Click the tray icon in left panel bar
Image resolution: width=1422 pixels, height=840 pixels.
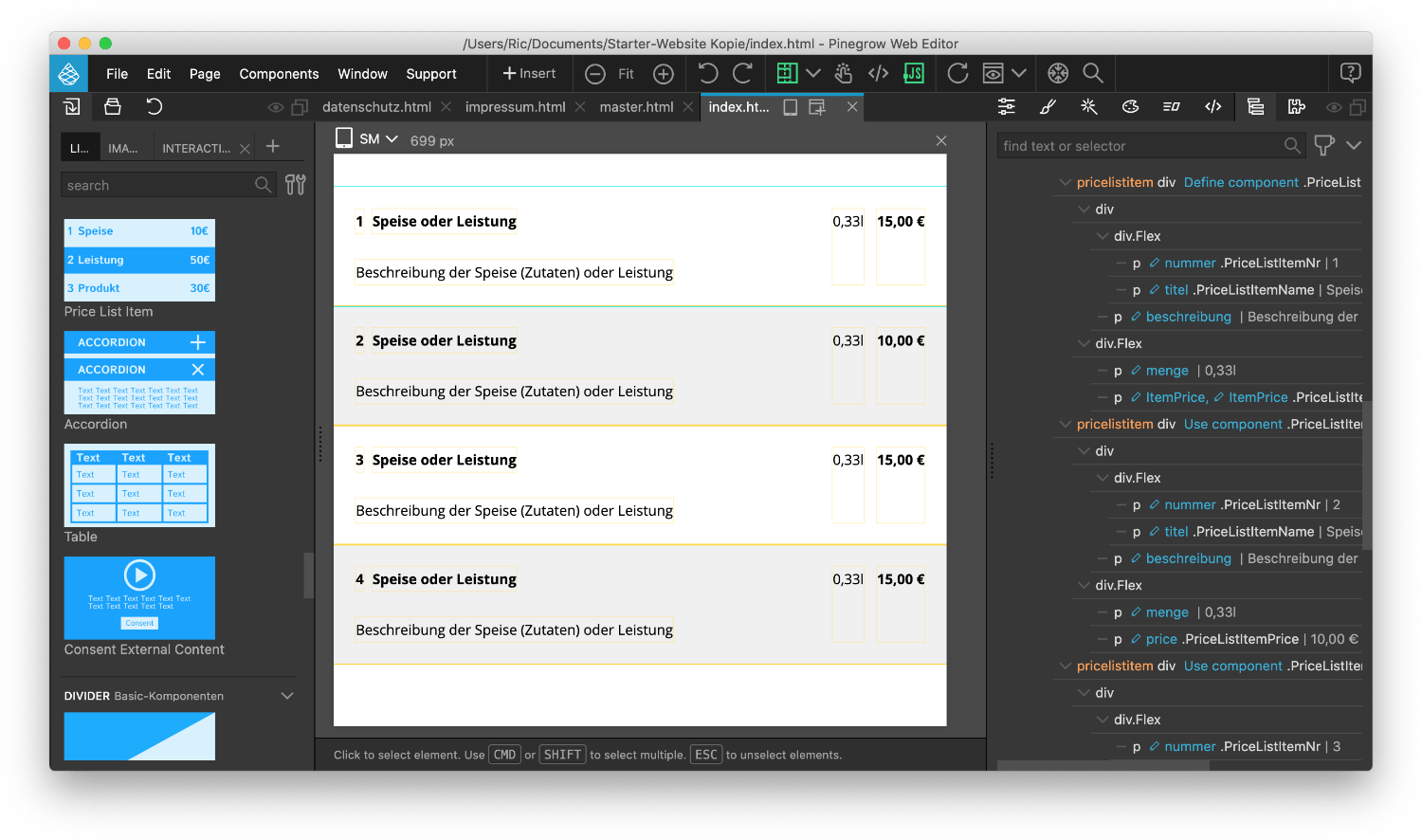tap(113, 107)
